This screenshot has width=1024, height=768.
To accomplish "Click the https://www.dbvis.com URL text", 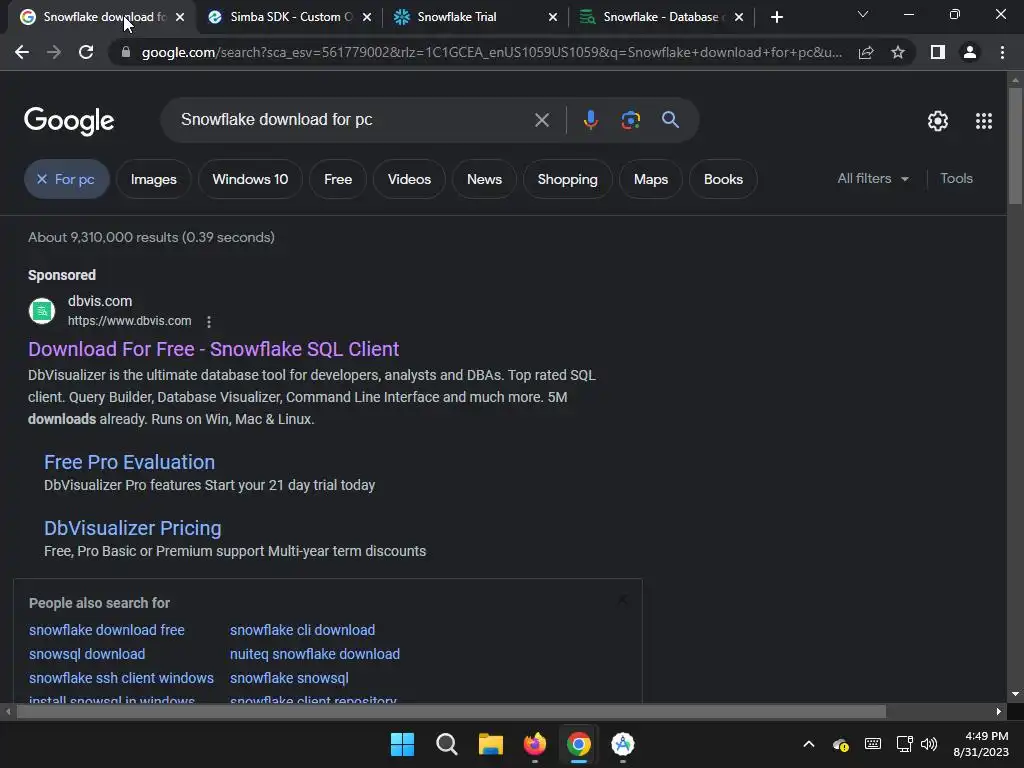I will point(129,321).
